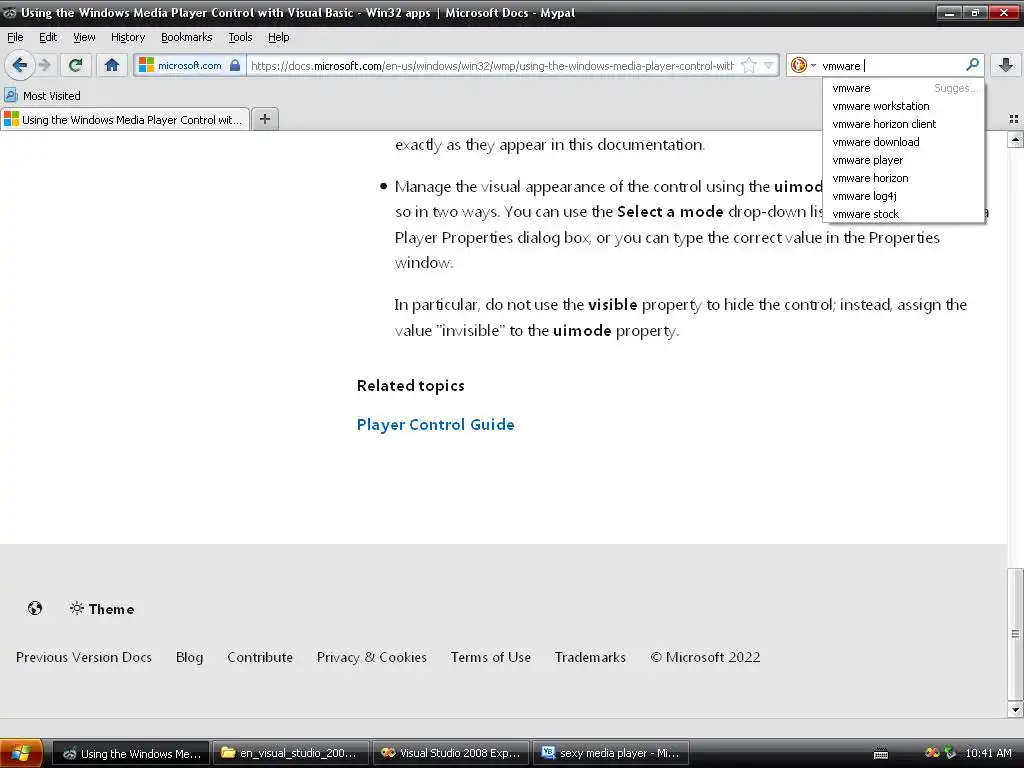The image size is (1024, 768).
Task: Open the Trademarks footer link
Action: (x=590, y=657)
